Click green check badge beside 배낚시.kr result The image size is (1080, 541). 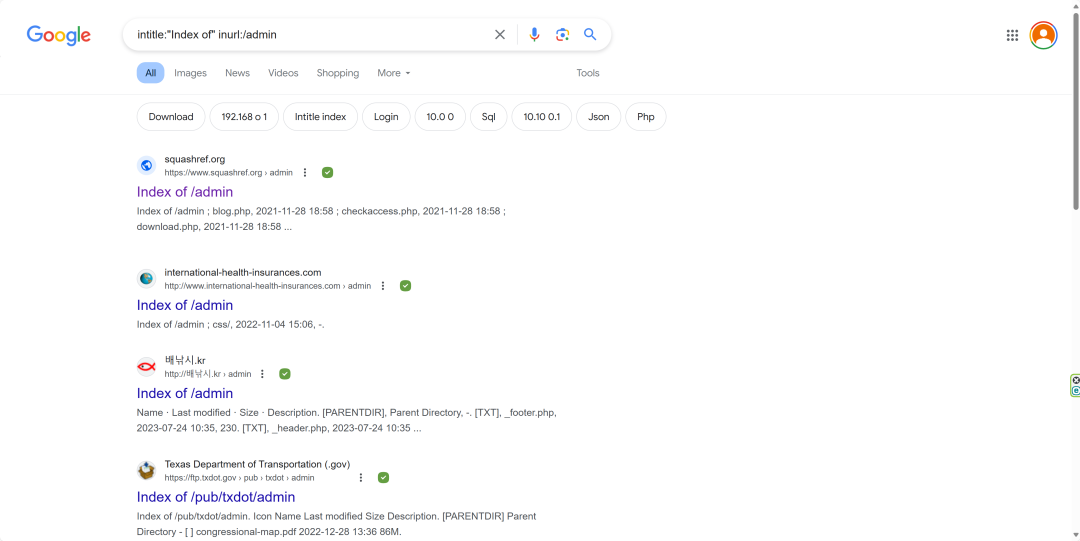click(285, 374)
